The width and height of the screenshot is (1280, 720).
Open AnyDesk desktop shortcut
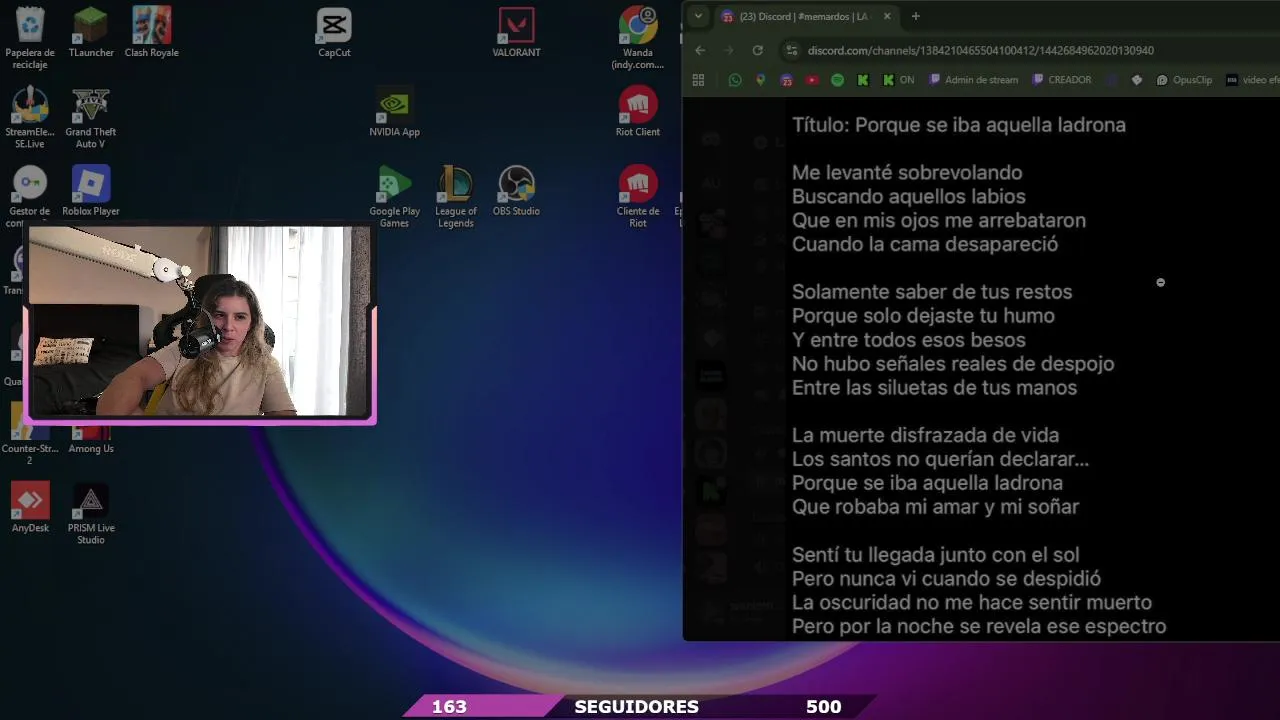pos(30,507)
